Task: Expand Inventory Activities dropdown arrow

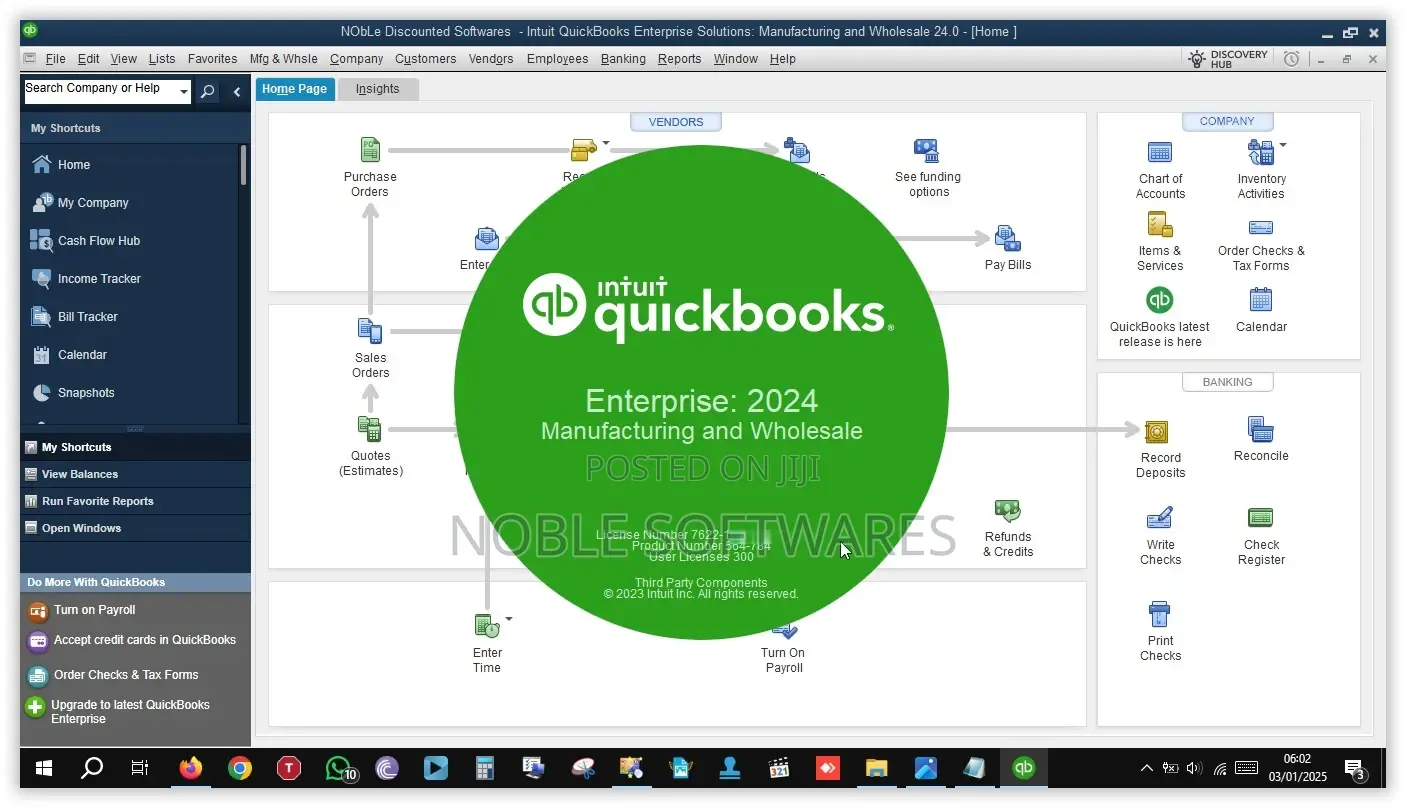Action: (x=1283, y=145)
